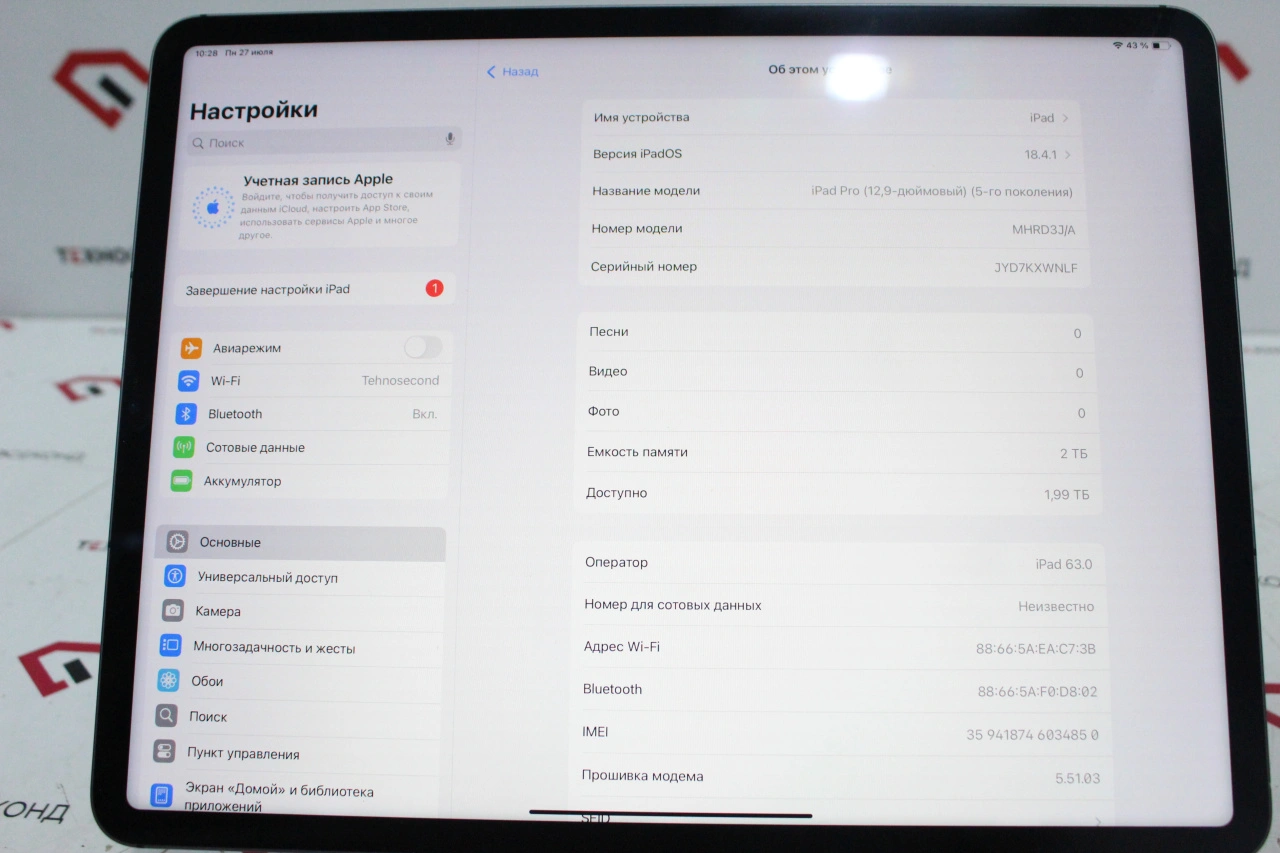
Task: Tap the Оператор value iPad 63.0
Action: (1064, 564)
